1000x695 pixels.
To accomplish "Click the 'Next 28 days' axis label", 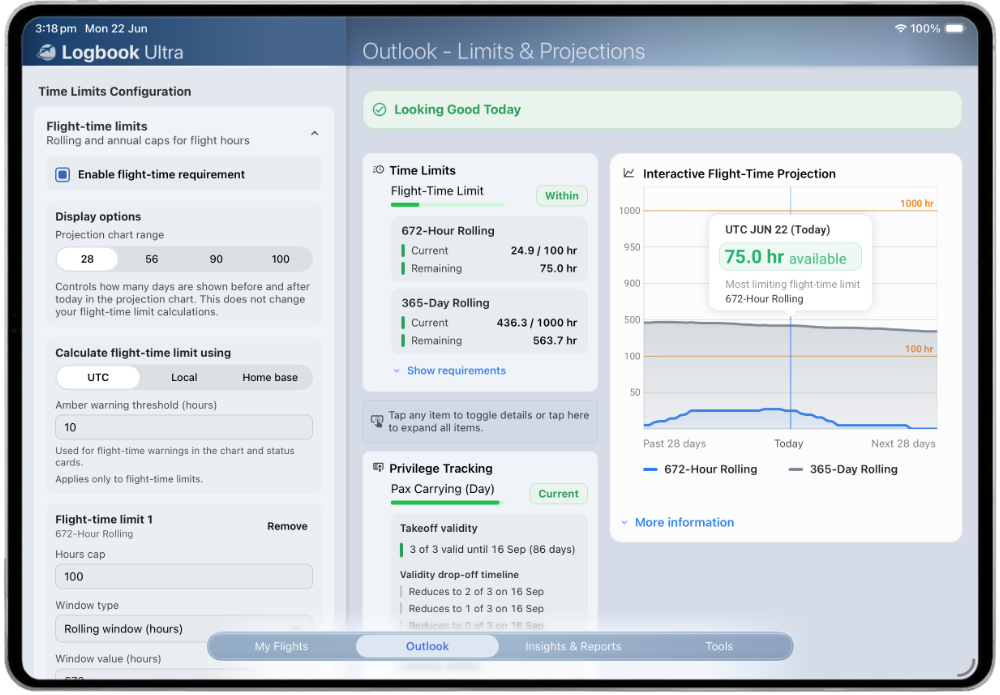I will pos(903,443).
